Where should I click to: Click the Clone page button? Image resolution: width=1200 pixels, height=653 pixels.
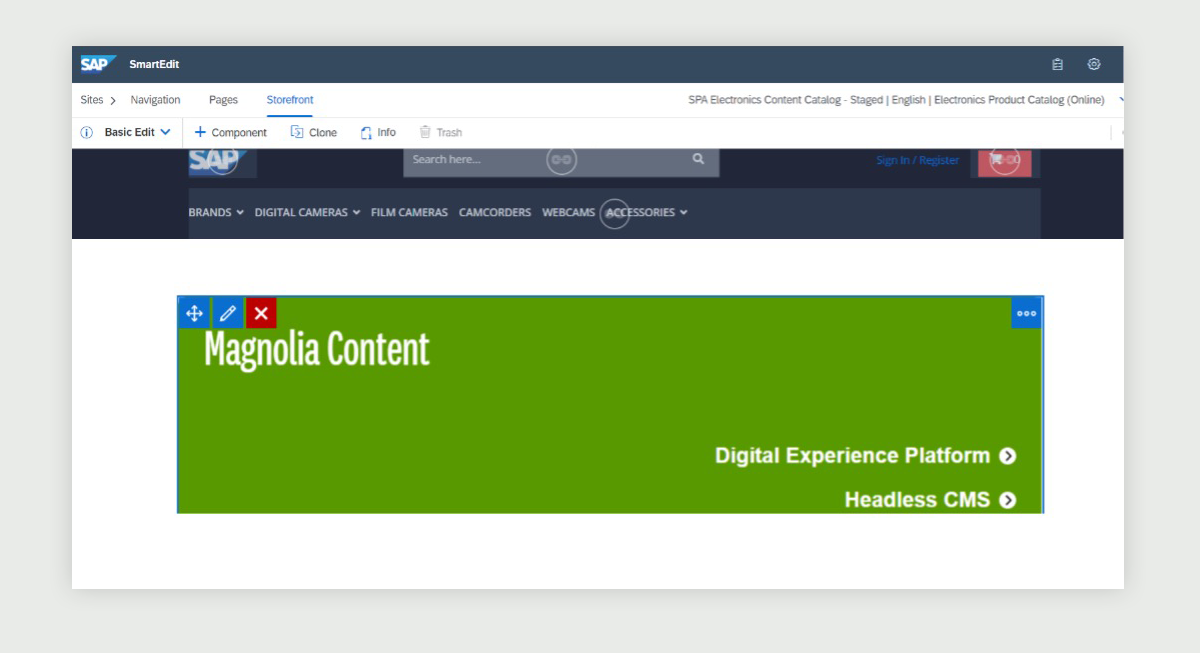[x=314, y=133]
